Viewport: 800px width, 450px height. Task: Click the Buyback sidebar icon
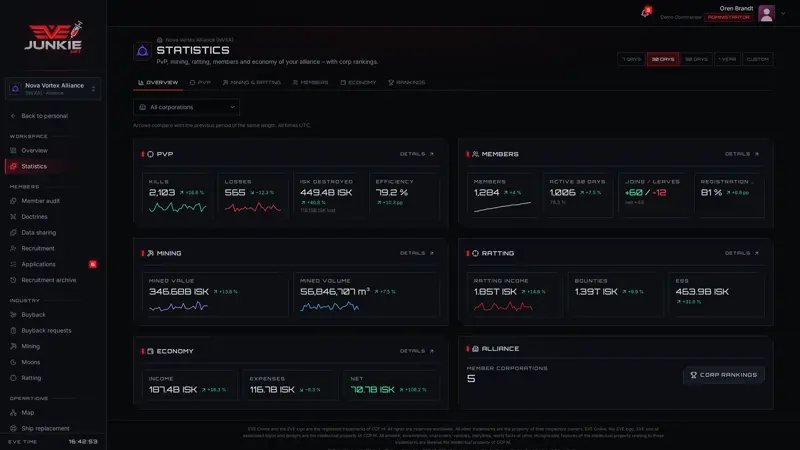click(13, 315)
